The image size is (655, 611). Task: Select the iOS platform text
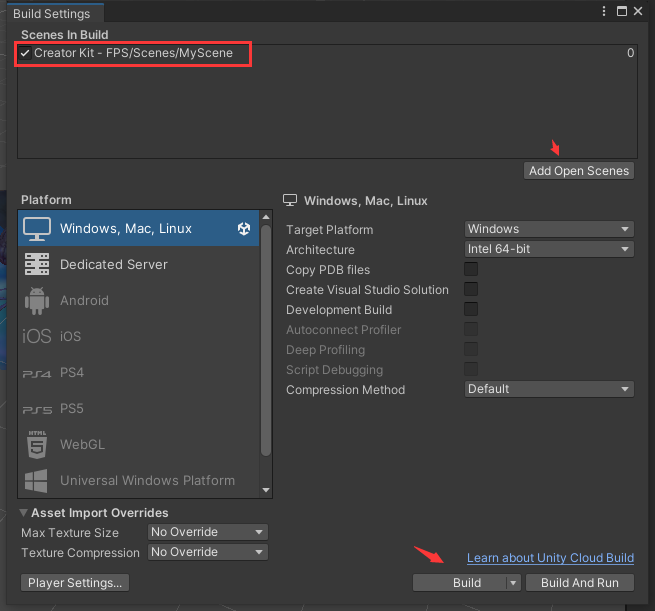tap(70, 336)
